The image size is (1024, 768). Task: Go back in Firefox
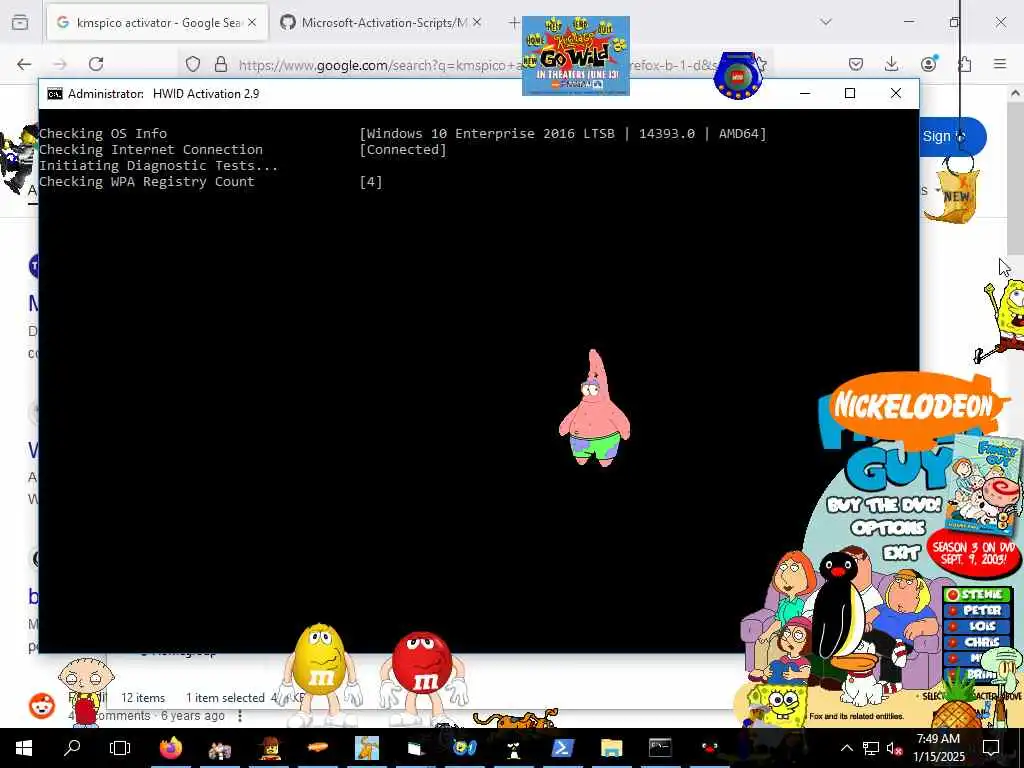(24, 64)
